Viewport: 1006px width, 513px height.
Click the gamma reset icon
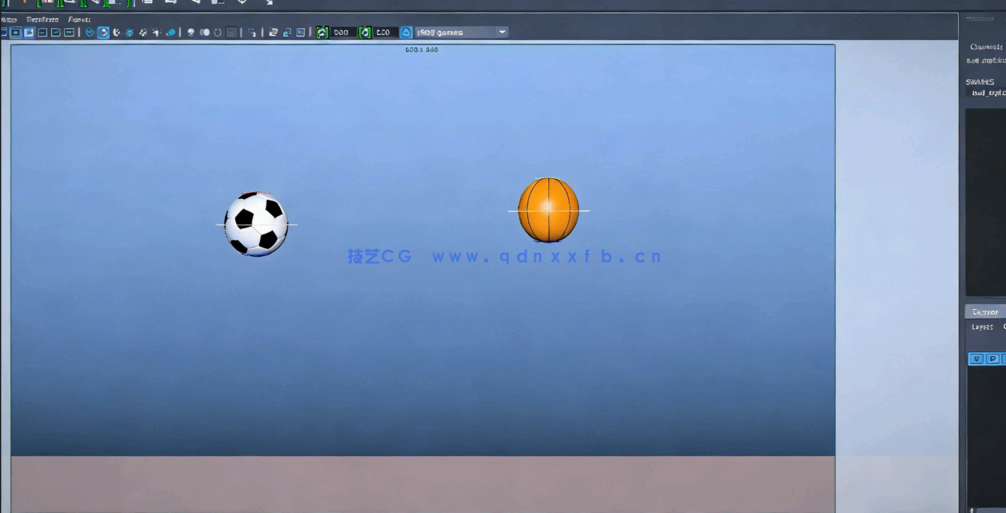pyautogui.click(x=364, y=32)
